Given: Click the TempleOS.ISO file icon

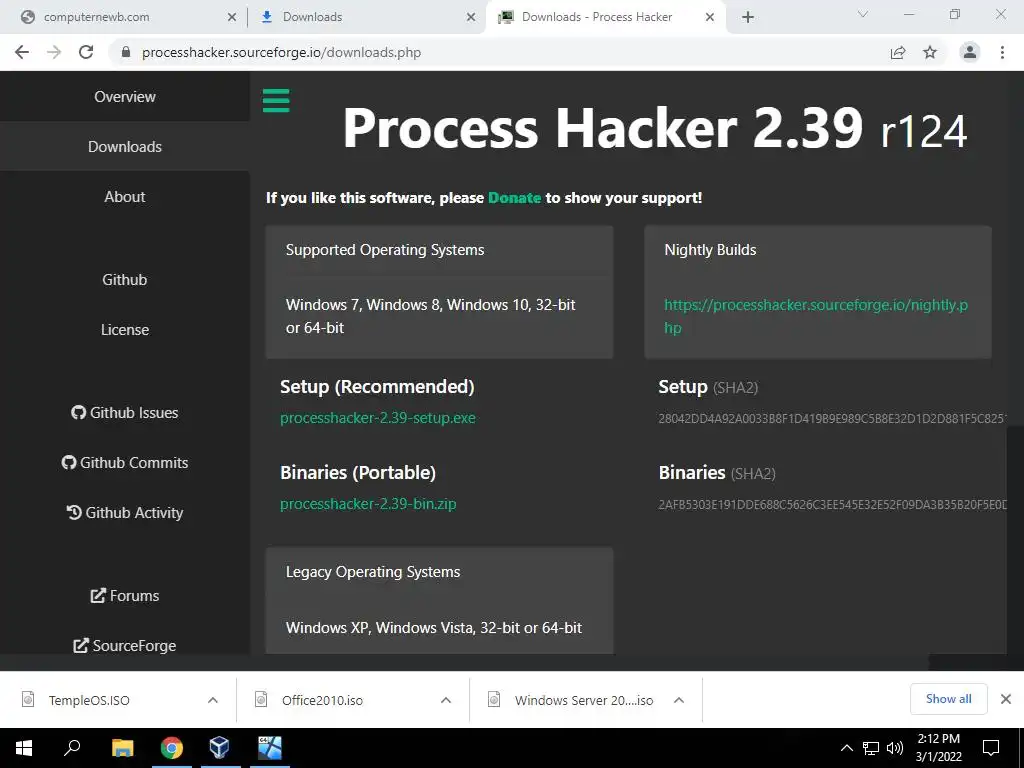Looking at the screenshot, I should [28, 699].
